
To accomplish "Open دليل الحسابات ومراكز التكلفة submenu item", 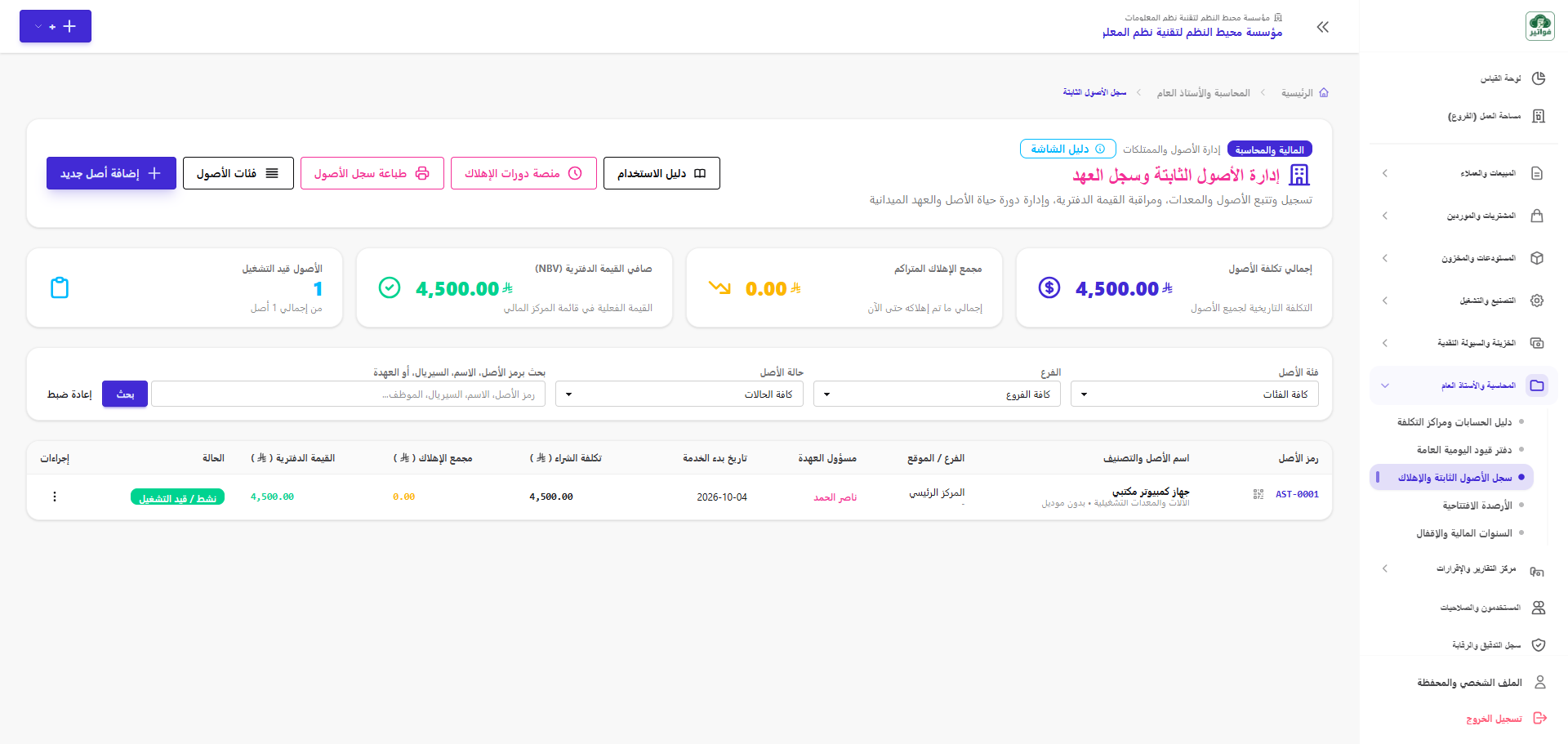I will click(x=1454, y=422).
